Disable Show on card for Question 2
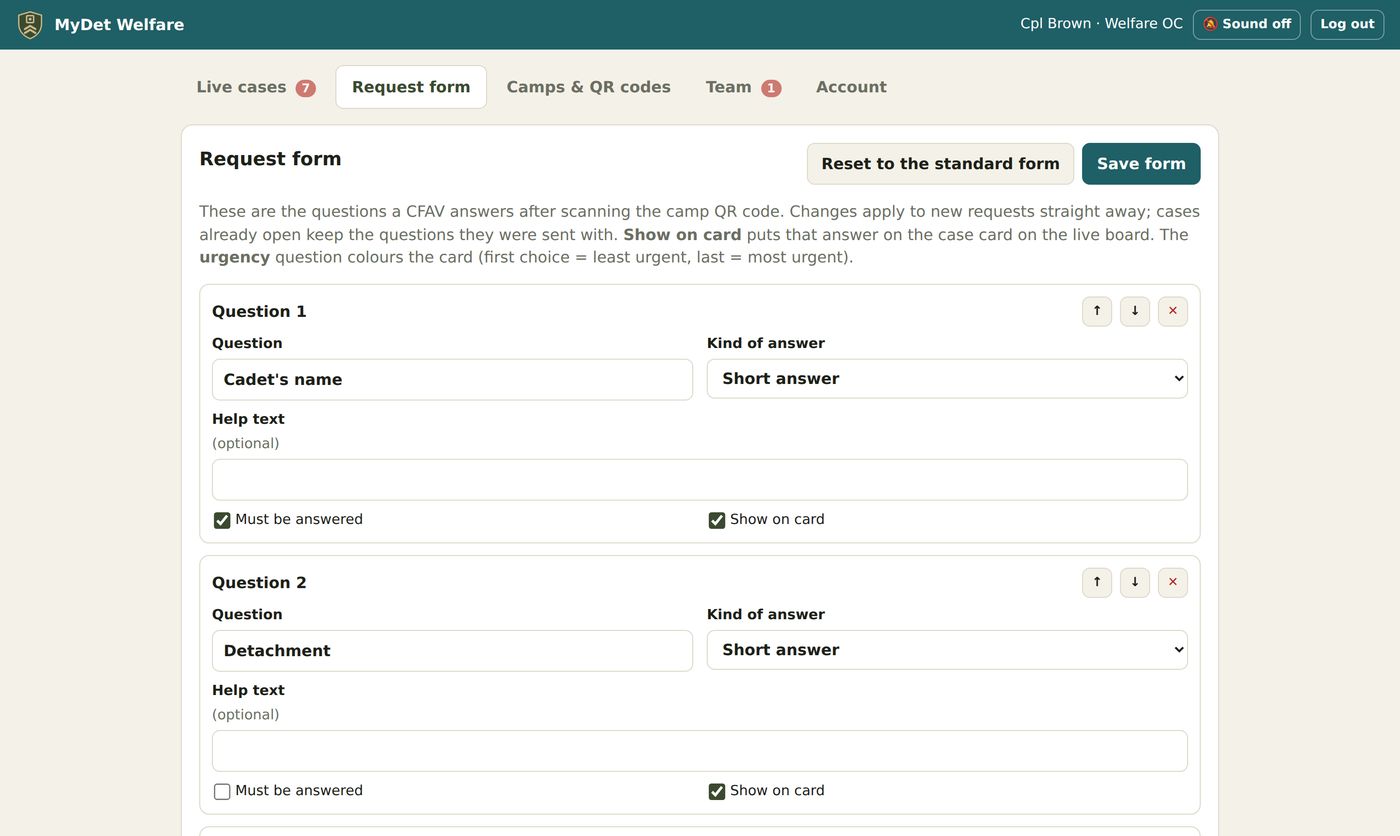The width and height of the screenshot is (1400, 836). pyautogui.click(x=717, y=791)
